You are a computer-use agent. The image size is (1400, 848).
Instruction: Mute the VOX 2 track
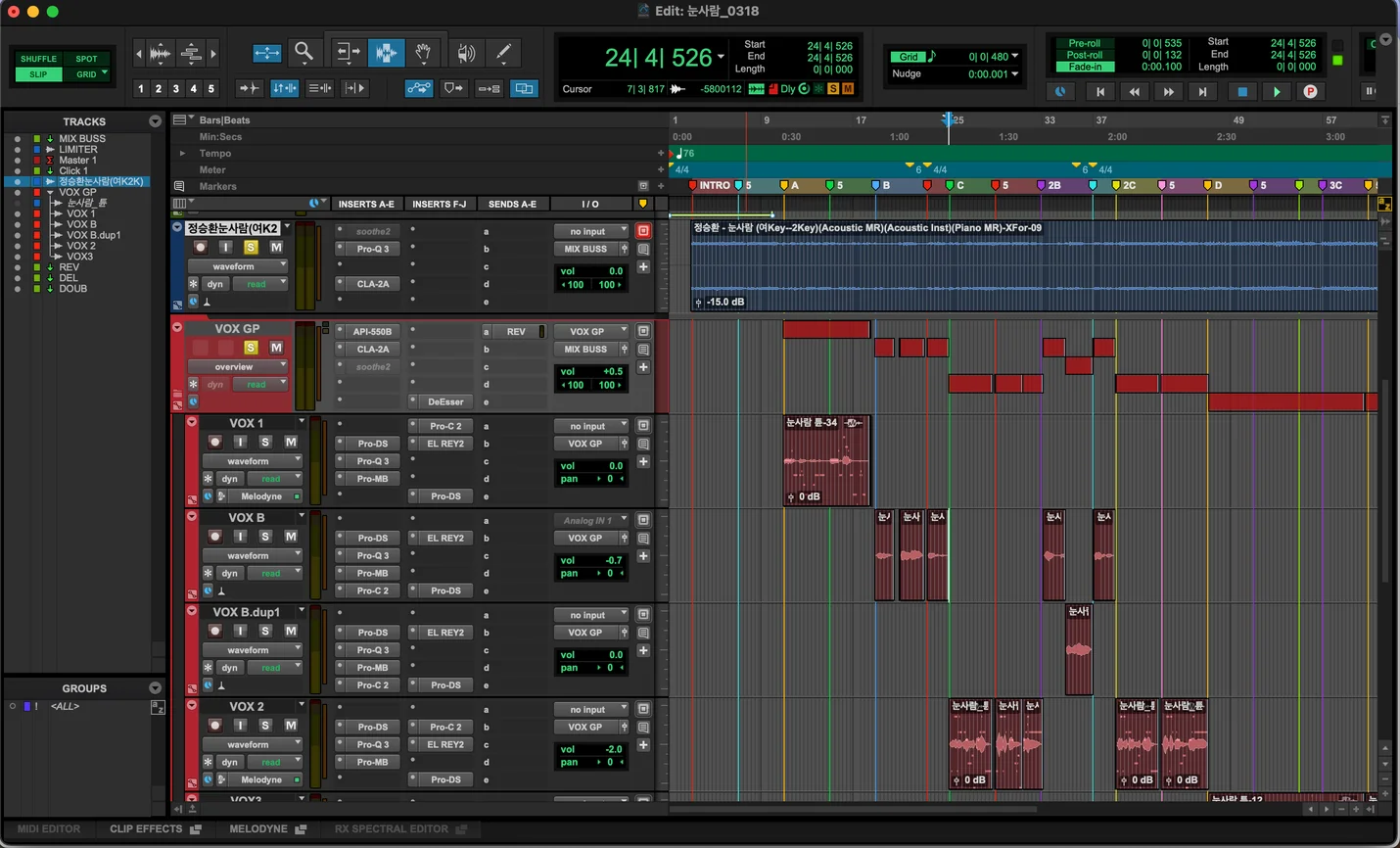coord(291,725)
